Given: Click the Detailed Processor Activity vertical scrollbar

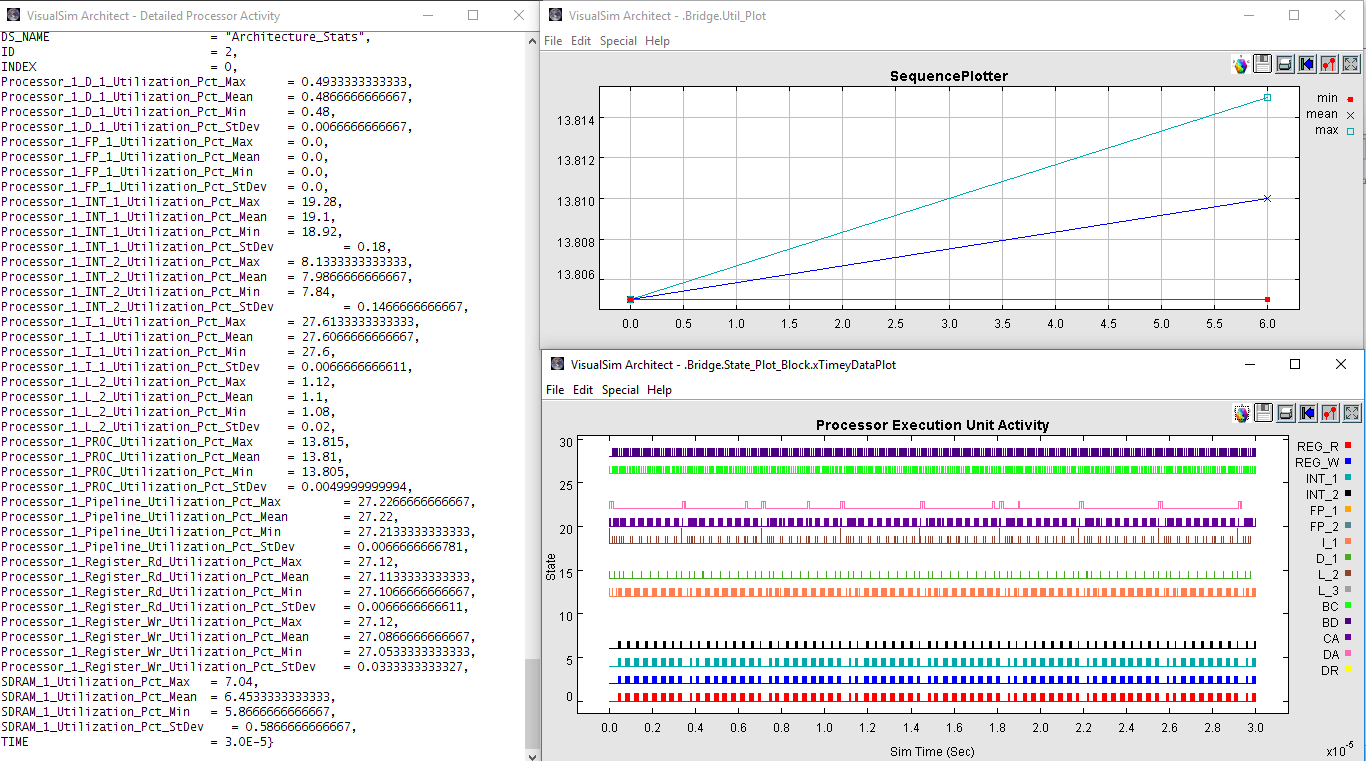Looking at the screenshot, I should (531, 704).
